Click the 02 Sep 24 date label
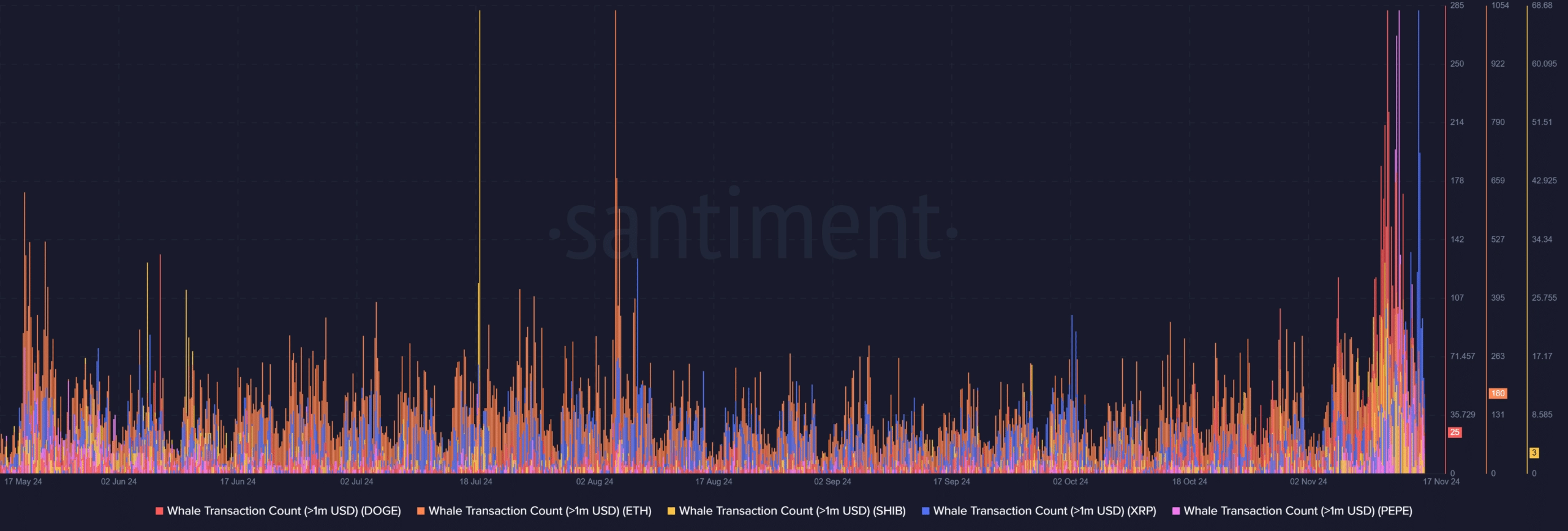 (x=832, y=482)
